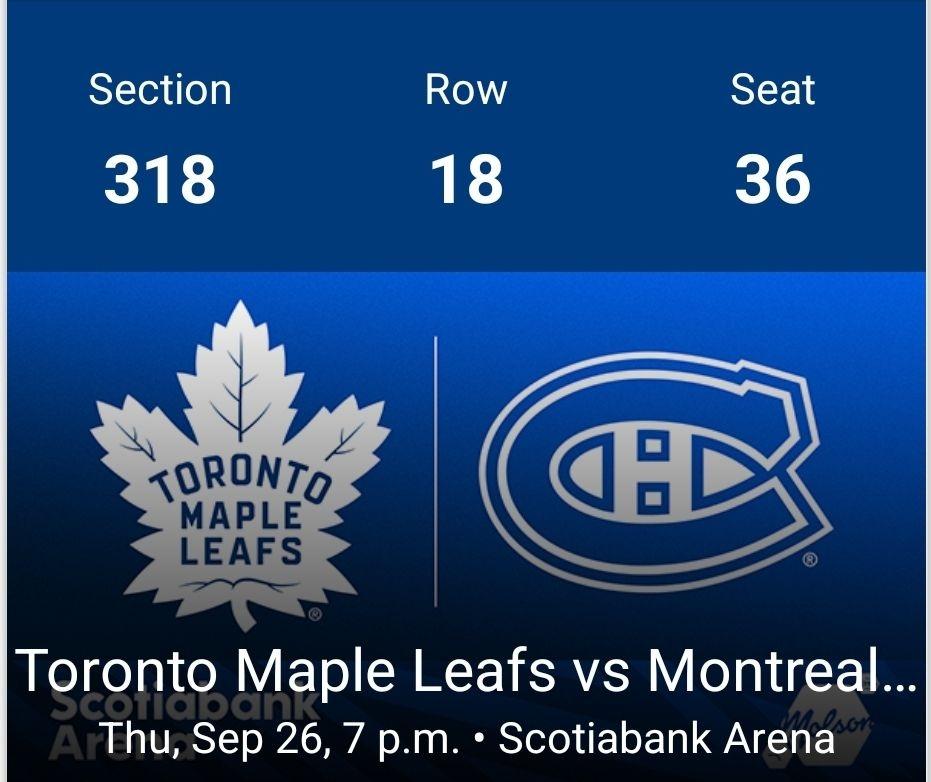Click the vertical divider between team logos

point(436,470)
